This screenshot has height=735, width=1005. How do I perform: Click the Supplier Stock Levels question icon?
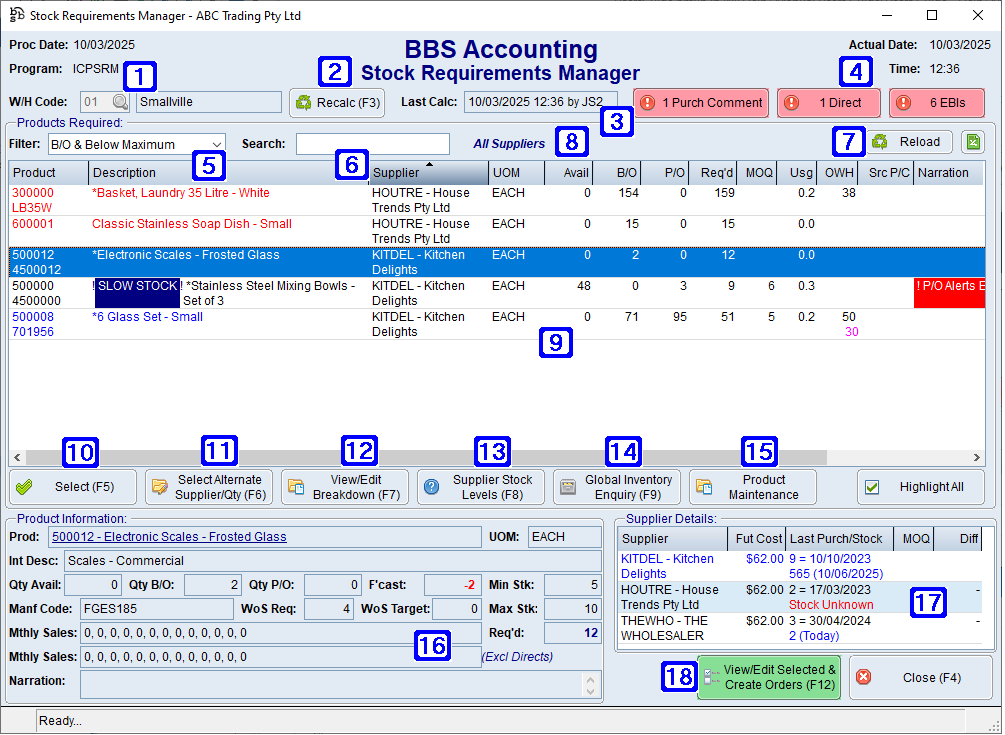click(431, 487)
